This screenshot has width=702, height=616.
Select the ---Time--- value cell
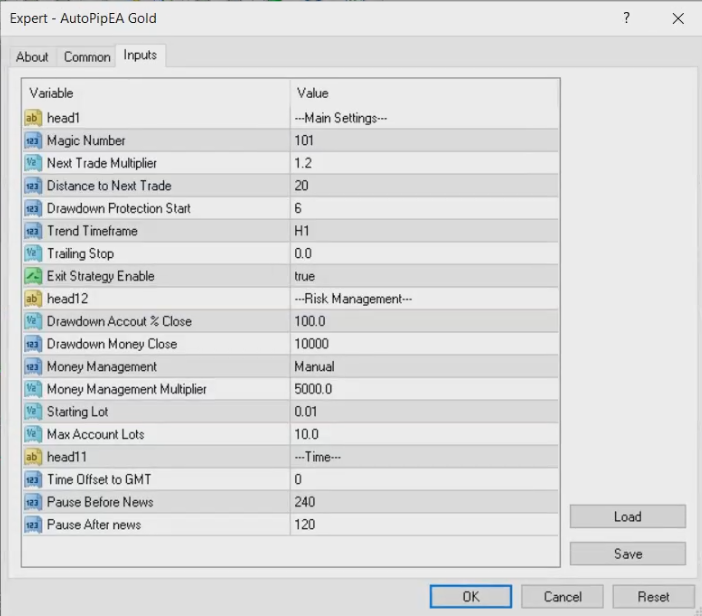click(424, 457)
